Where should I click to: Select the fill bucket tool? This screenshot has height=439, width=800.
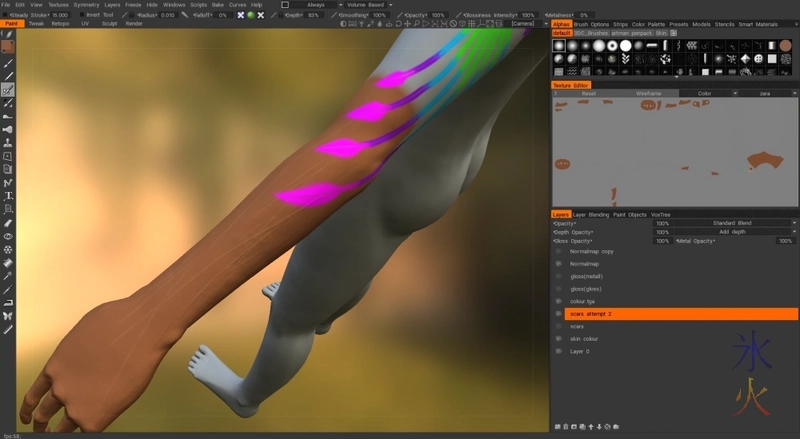pyautogui.click(x=8, y=262)
